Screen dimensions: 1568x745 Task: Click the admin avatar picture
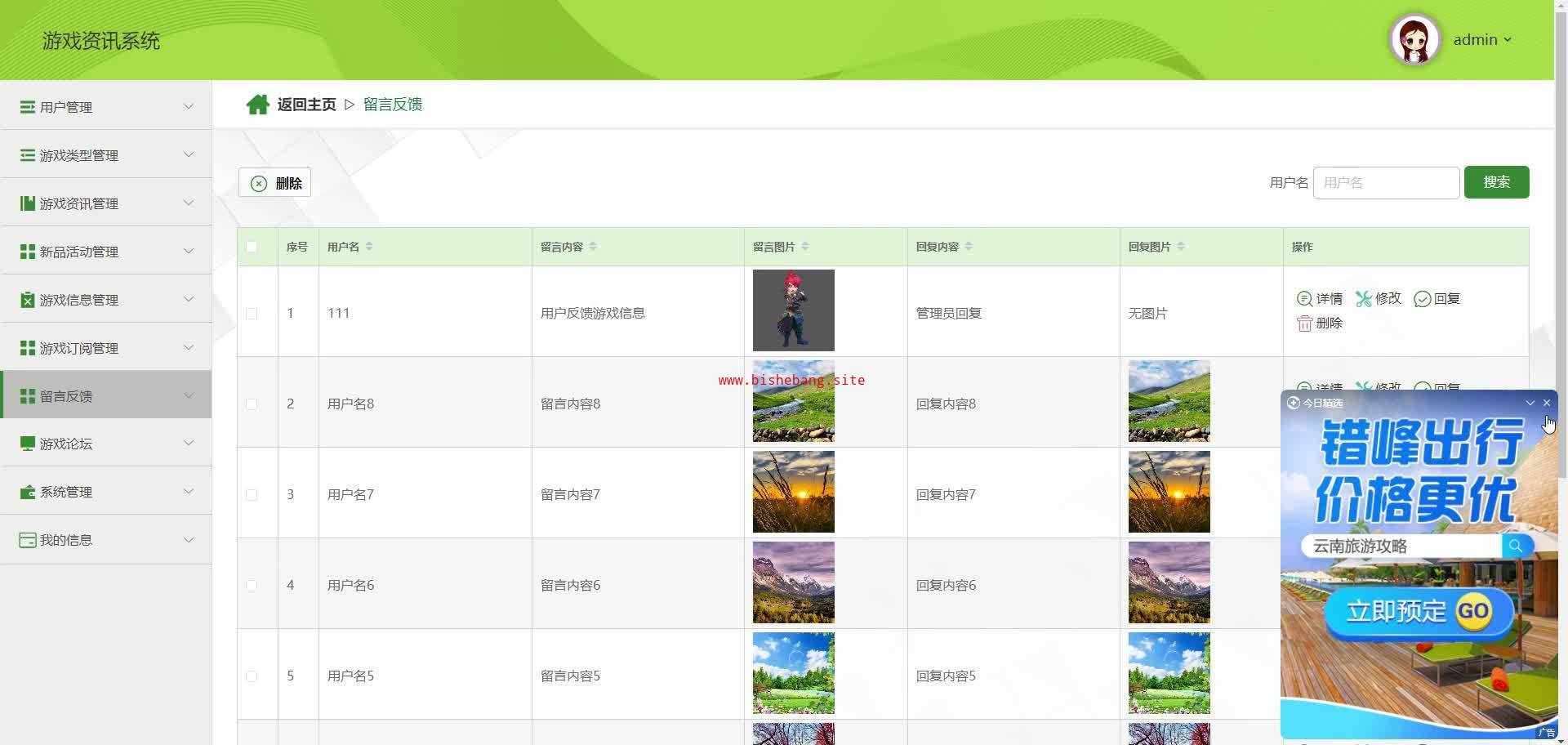(1414, 39)
